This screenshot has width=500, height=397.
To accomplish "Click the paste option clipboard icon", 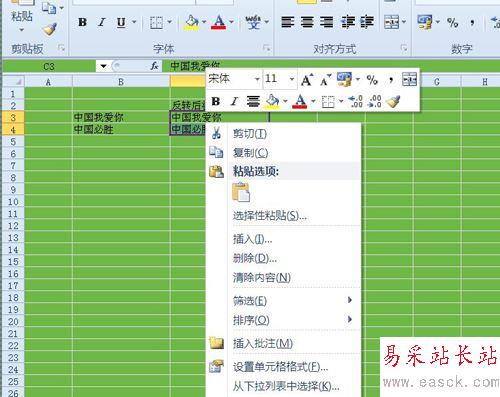I will click(x=241, y=192).
